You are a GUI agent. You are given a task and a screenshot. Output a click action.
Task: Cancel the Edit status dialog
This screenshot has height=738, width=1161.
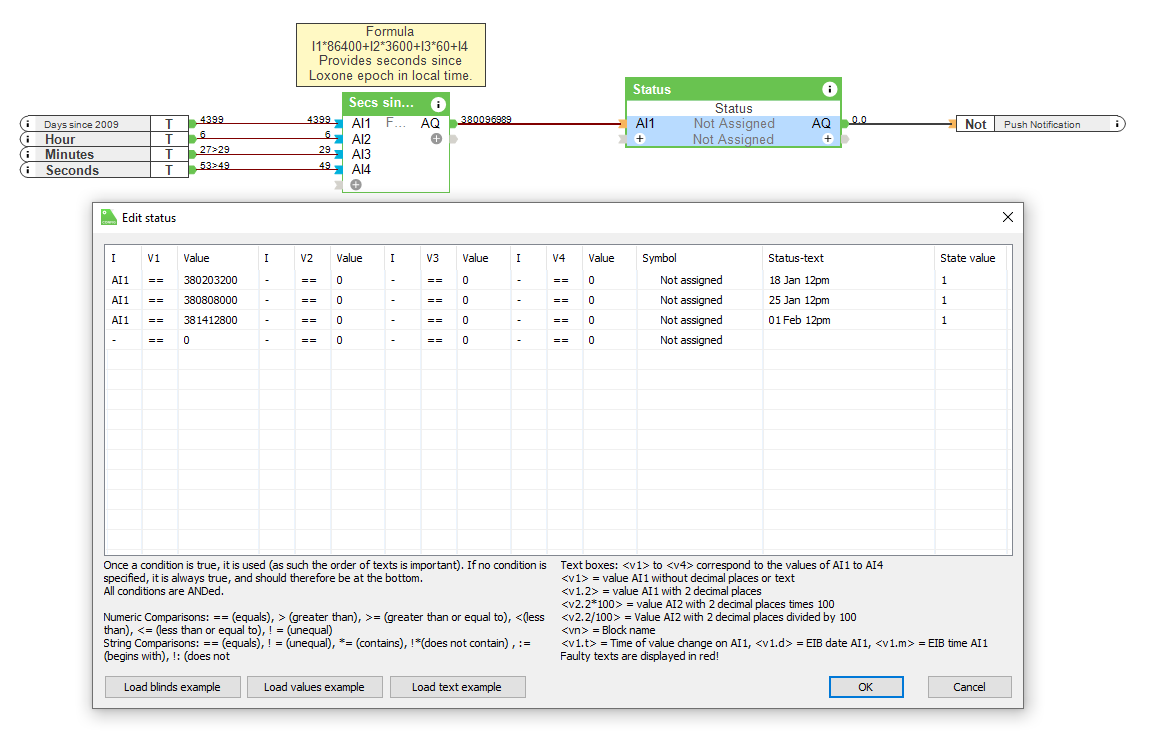[969, 687]
